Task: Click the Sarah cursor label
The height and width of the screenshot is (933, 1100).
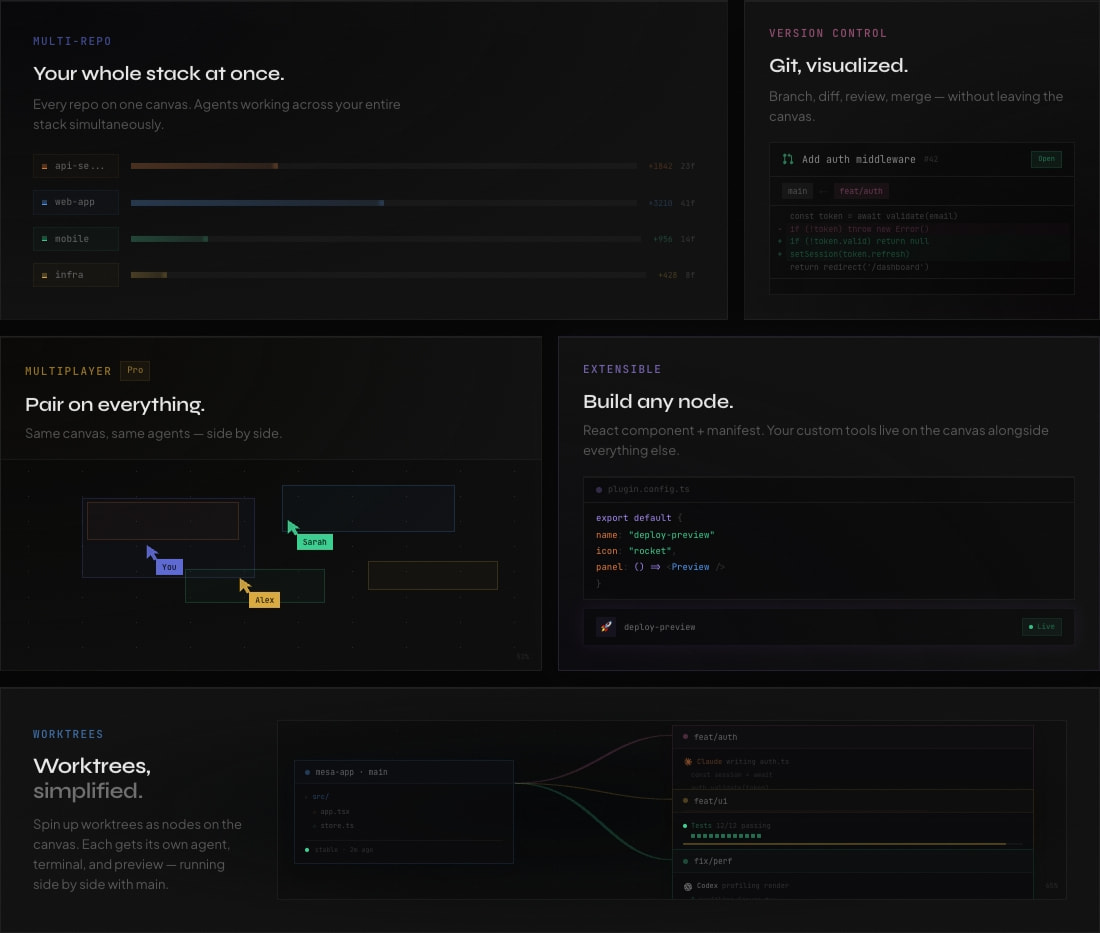Action: pos(314,542)
